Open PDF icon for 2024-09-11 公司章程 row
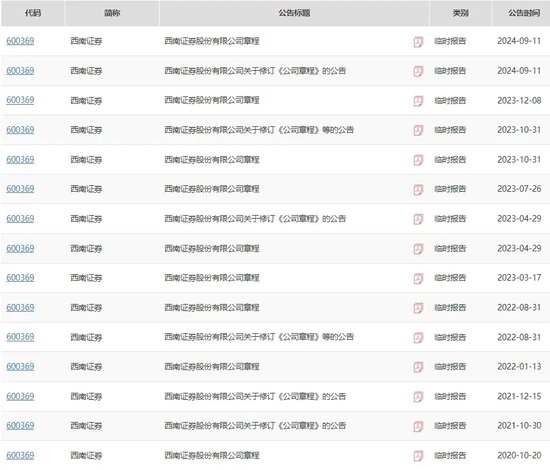The width and height of the screenshot is (550, 470). [418, 42]
